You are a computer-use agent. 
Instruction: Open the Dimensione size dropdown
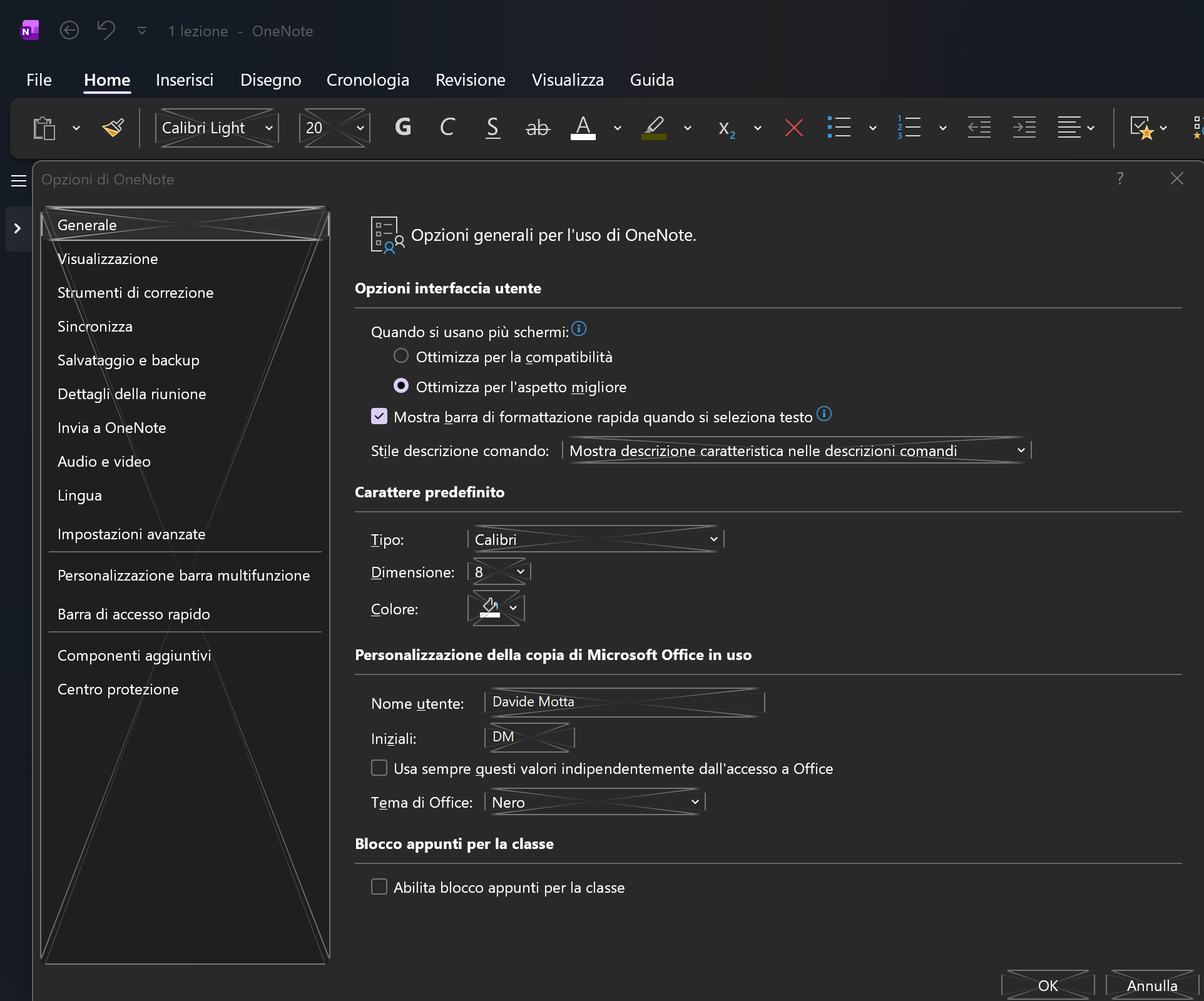click(499, 572)
